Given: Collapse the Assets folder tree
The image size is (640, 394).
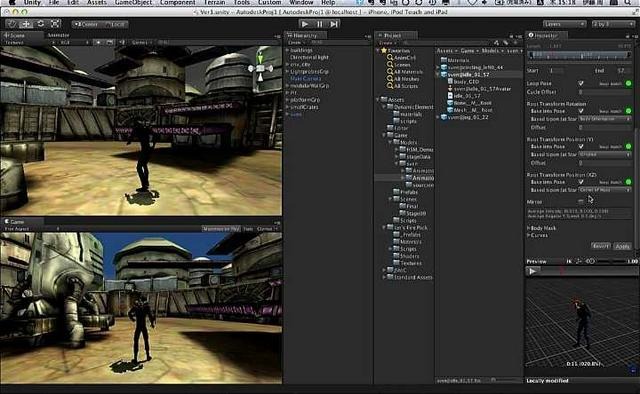Looking at the screenshot, I should pos(378,99).
